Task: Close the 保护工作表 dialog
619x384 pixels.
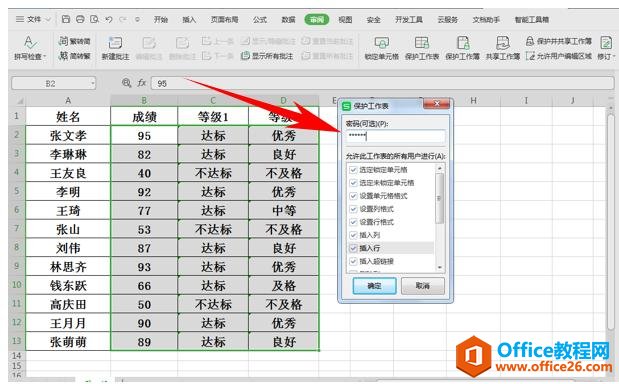Action: (437, 104)
